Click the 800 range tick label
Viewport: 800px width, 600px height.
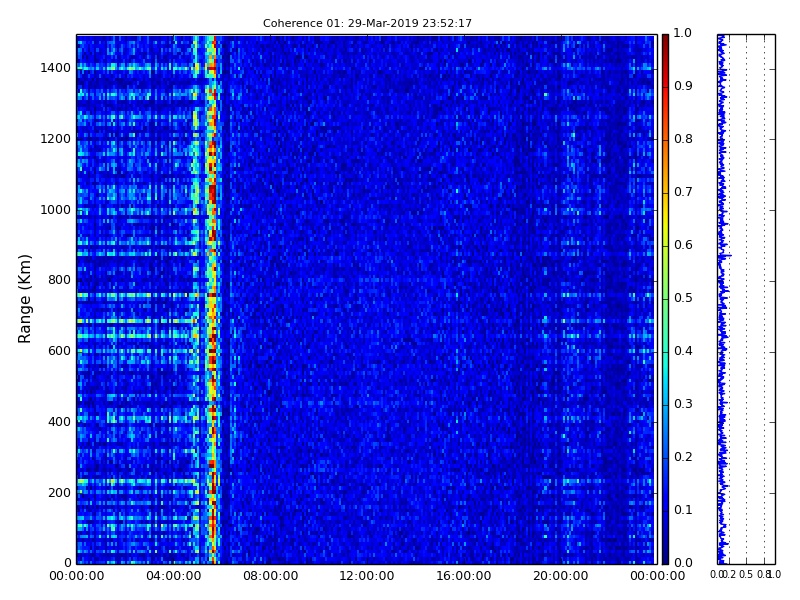59,280
